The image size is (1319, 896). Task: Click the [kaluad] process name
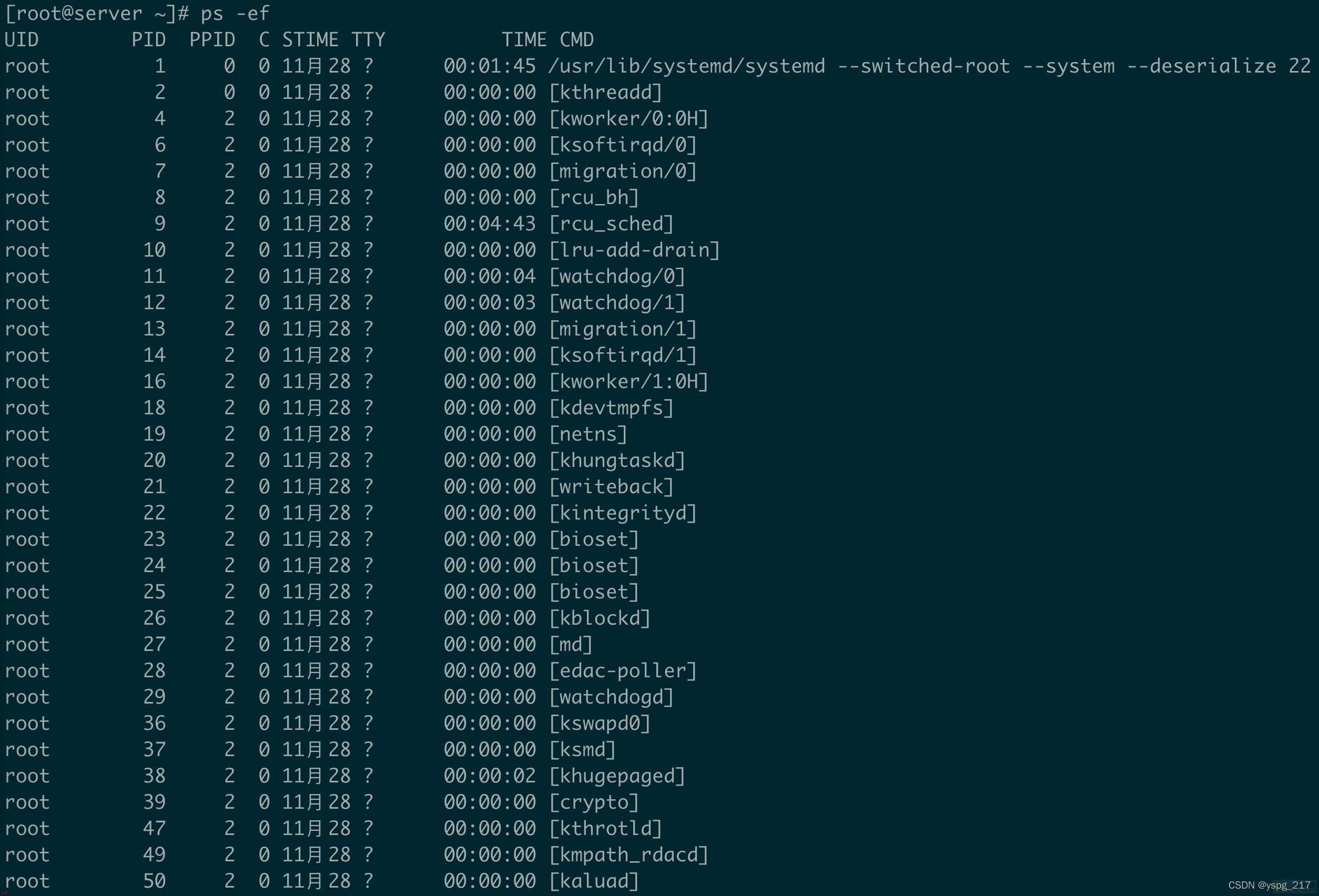pyautogui.click(x=594, y=881)
